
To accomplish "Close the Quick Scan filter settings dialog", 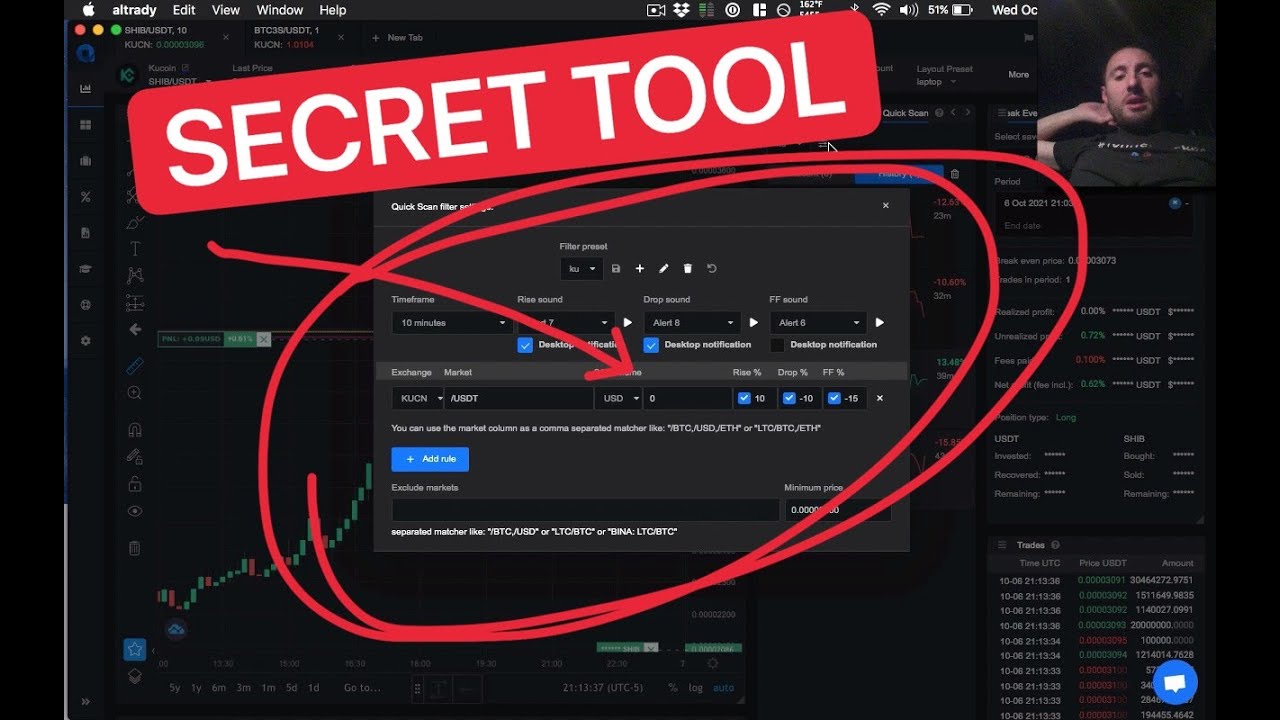I will coord(885,205).
